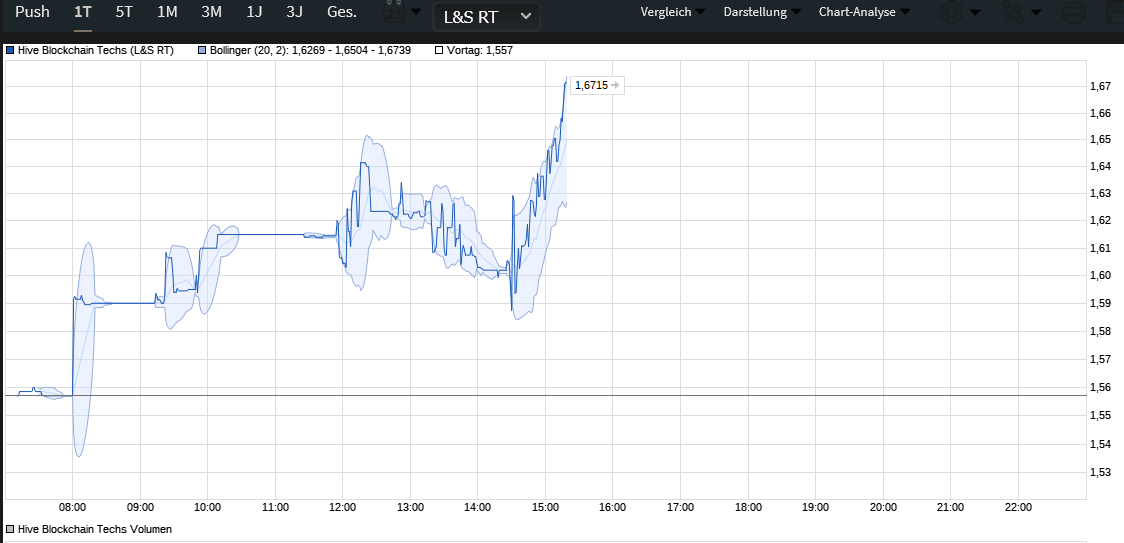Click the partially visible icon right of the printer
The width and height of the screenshot is (1124, 543).
(1114, 13)
